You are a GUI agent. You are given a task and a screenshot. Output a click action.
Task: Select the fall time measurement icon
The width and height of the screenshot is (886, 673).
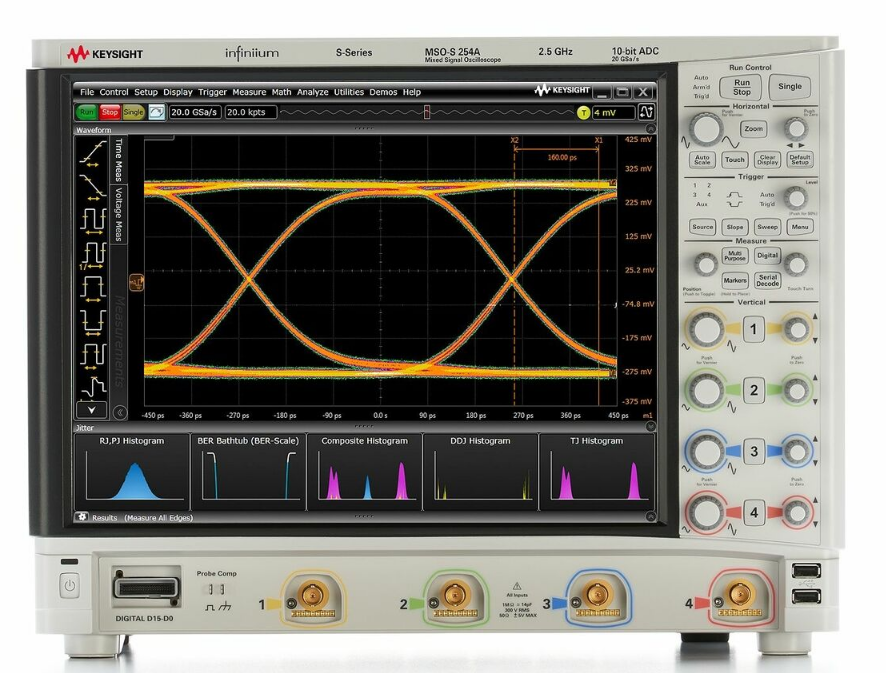pyautogui.click(x=92, y=184)
